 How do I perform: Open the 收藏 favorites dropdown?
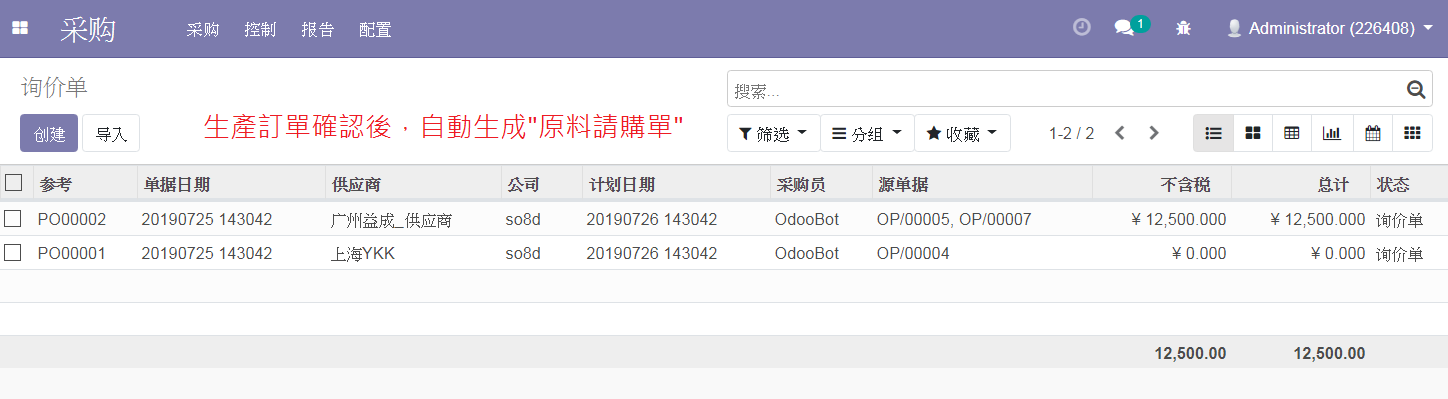click(962, 133)
